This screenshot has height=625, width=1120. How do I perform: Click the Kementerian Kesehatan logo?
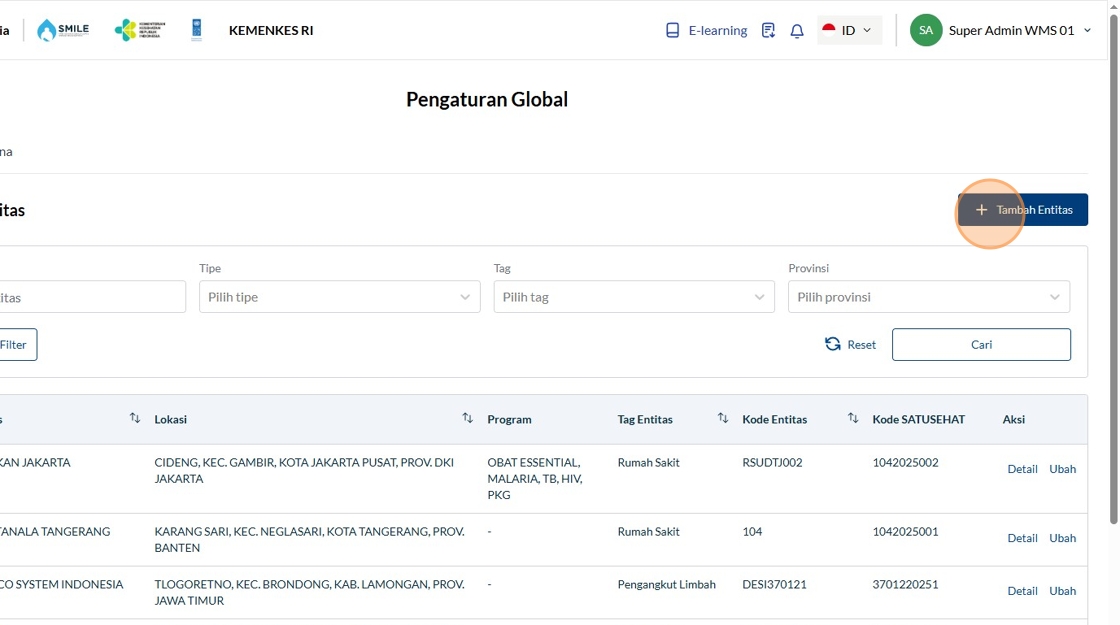[x=140, y=30]
